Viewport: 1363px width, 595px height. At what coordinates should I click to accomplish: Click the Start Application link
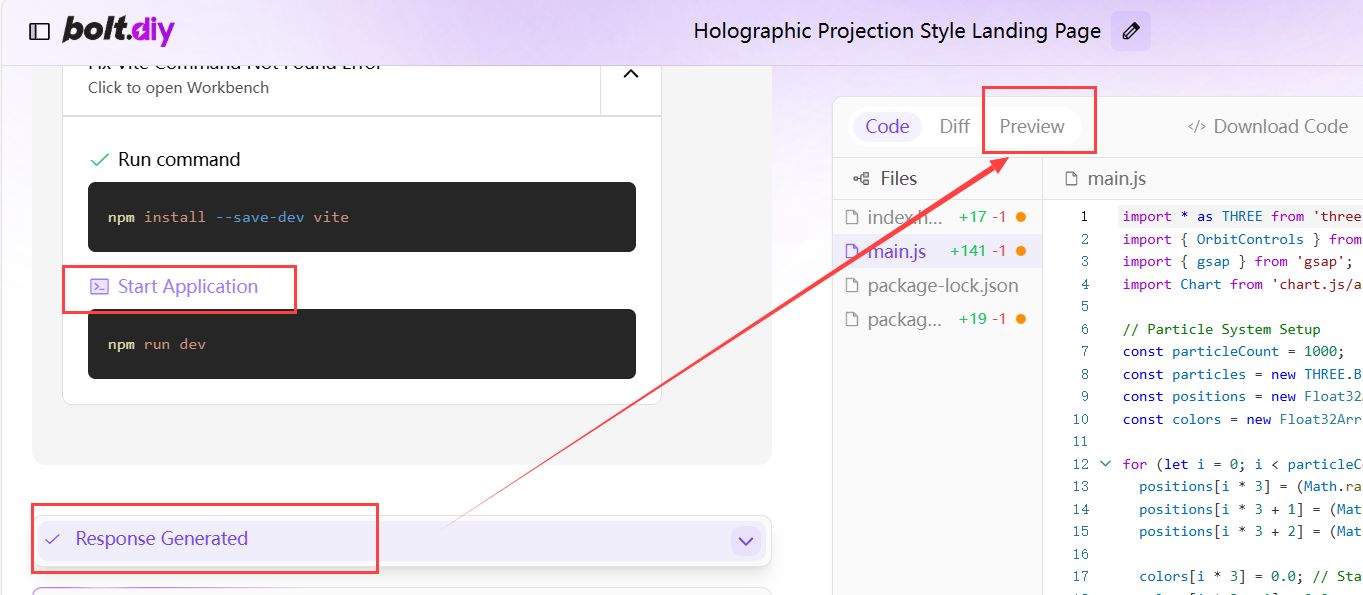click(x=188, y=287)
